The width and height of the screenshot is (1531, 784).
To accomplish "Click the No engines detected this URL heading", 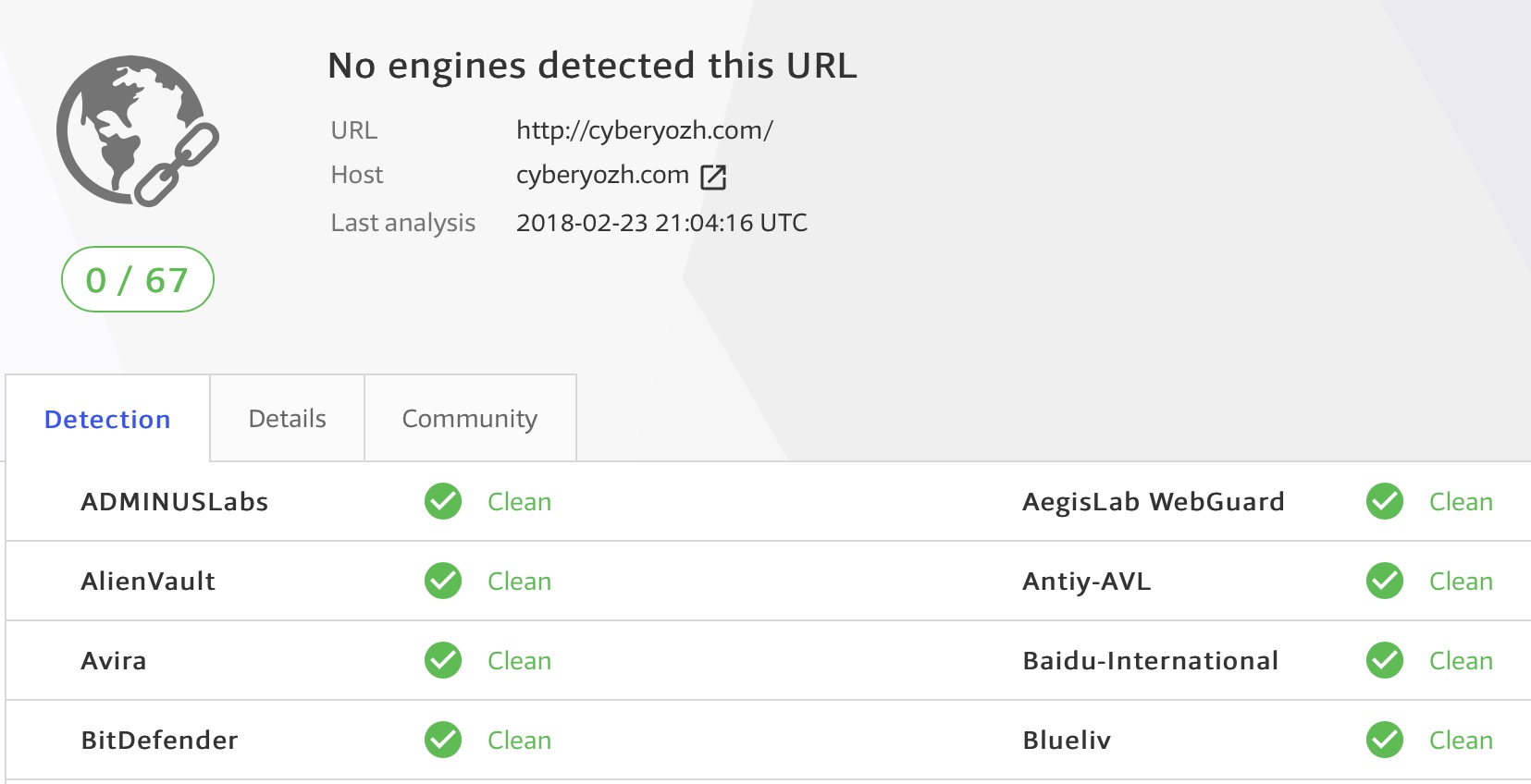I will (x=592, y=66).
